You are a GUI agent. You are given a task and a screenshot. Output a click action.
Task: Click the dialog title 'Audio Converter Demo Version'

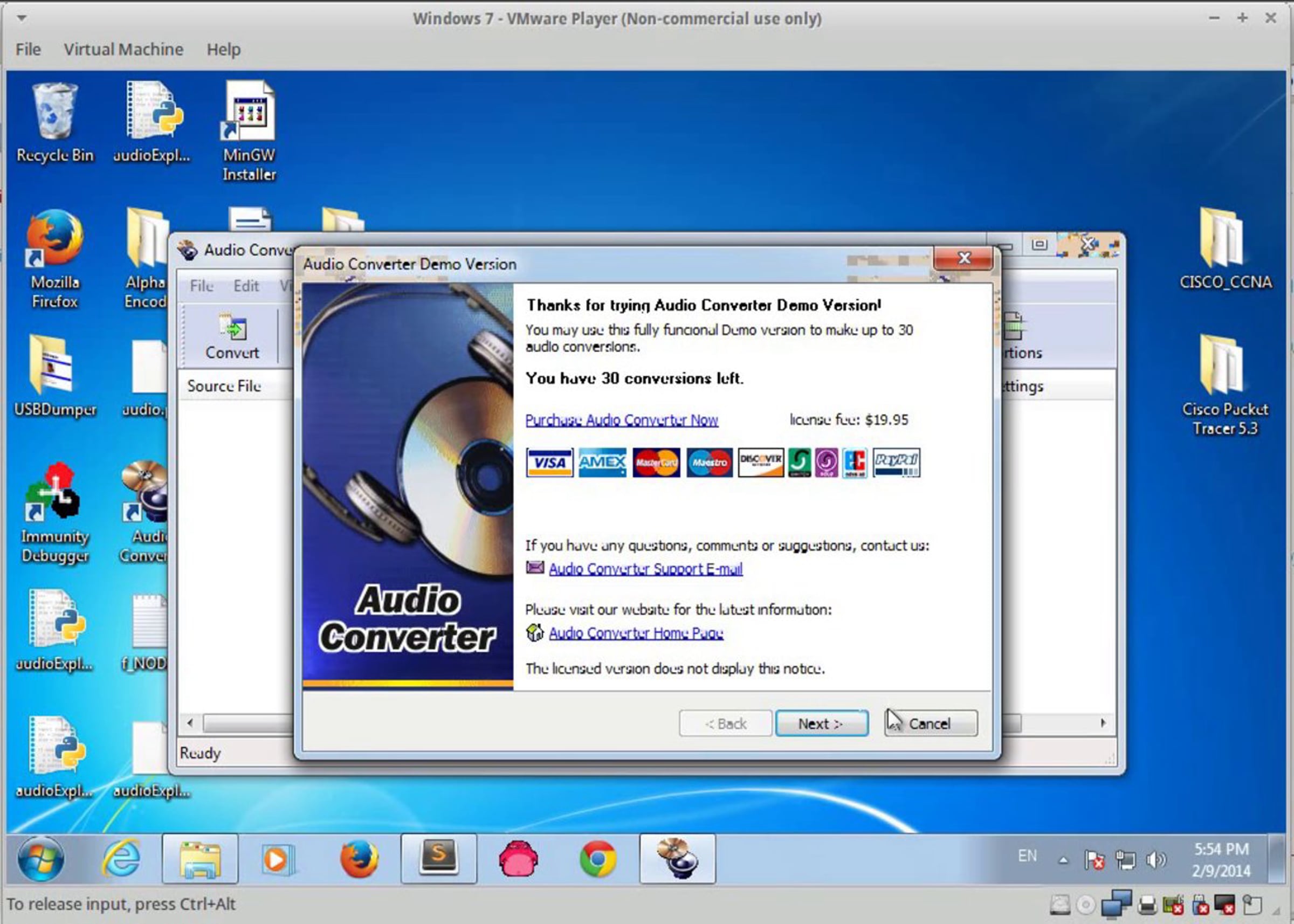point(410,264)
